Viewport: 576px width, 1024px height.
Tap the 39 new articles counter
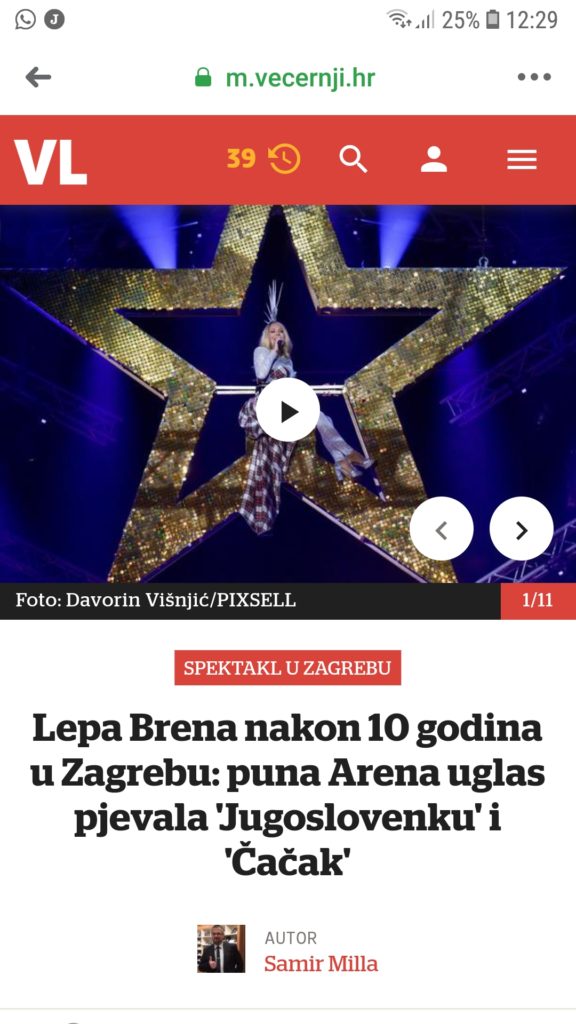click(x=241, y=159)
